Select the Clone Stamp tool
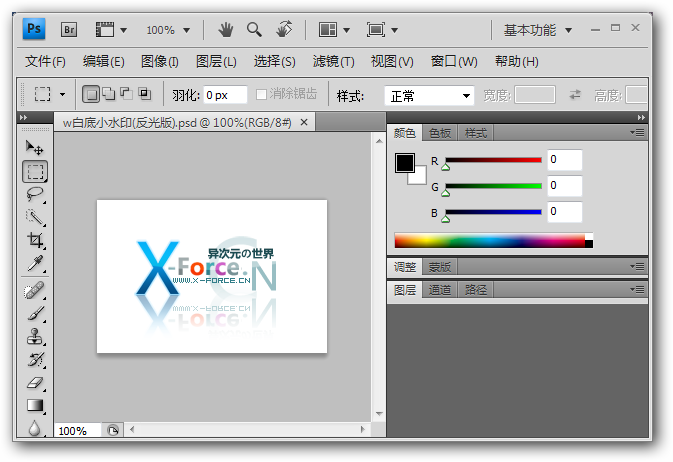 tap(35, 337)
